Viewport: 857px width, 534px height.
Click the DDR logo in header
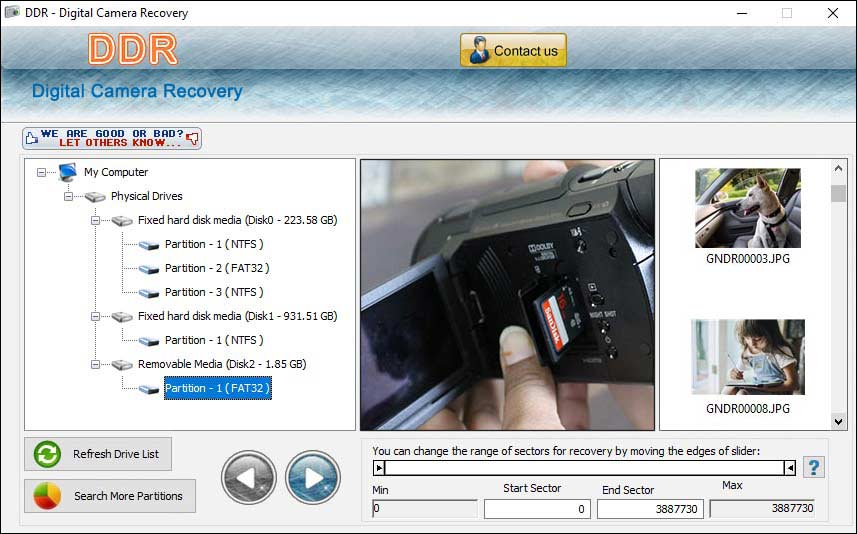[x=133, y=49]
